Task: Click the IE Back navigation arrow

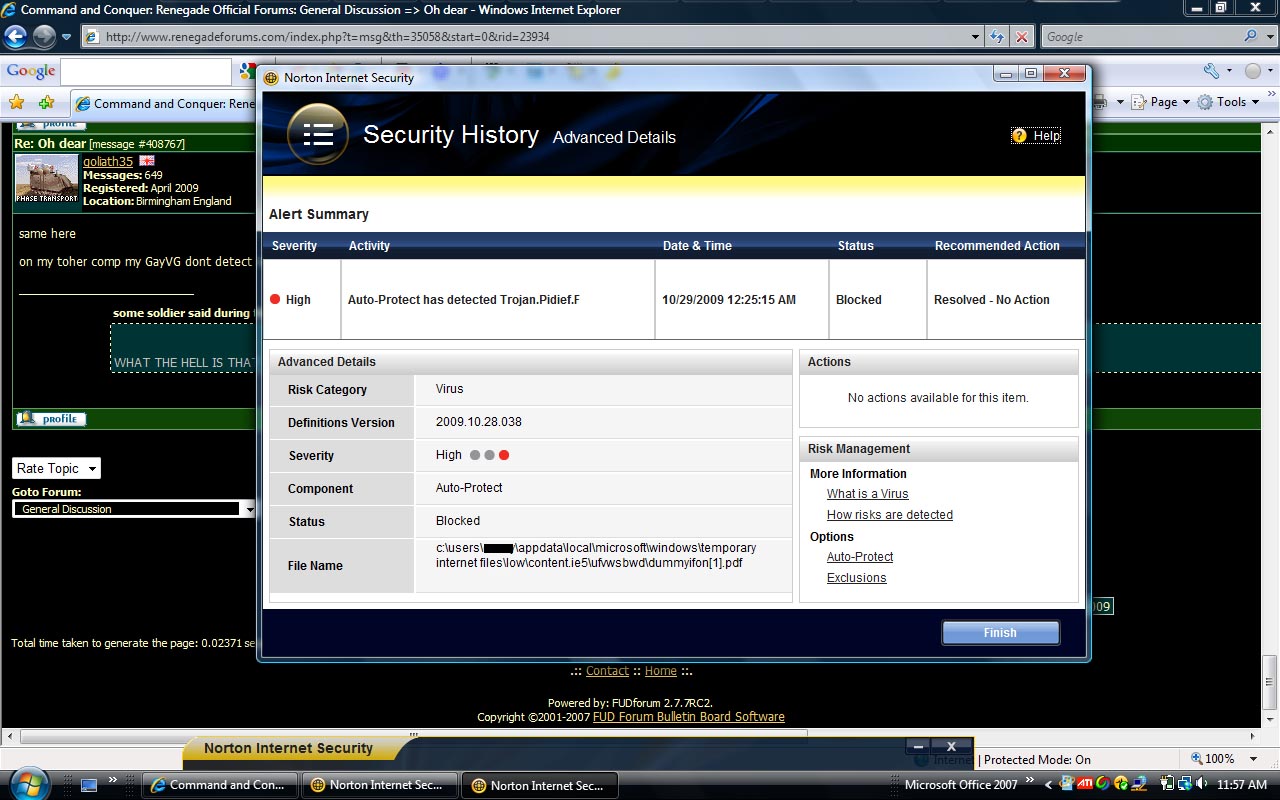Action: click(x=15, y=37)
